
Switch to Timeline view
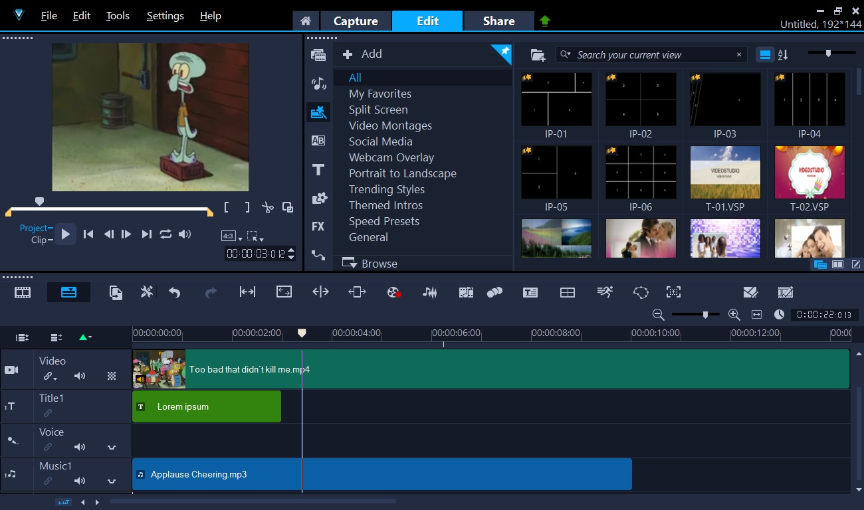pos(68,292)
